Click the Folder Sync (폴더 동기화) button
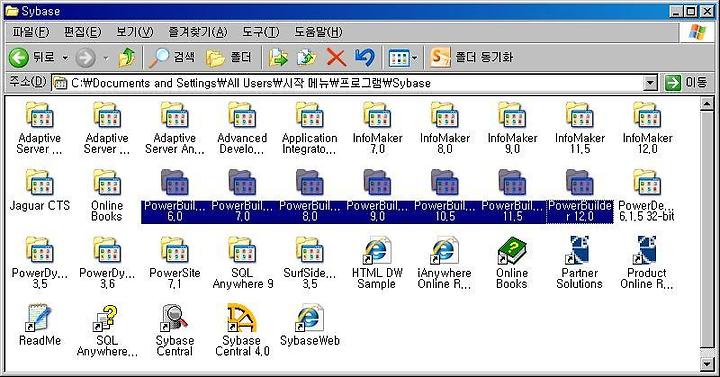The image size is (720, 377). (472, 57)
